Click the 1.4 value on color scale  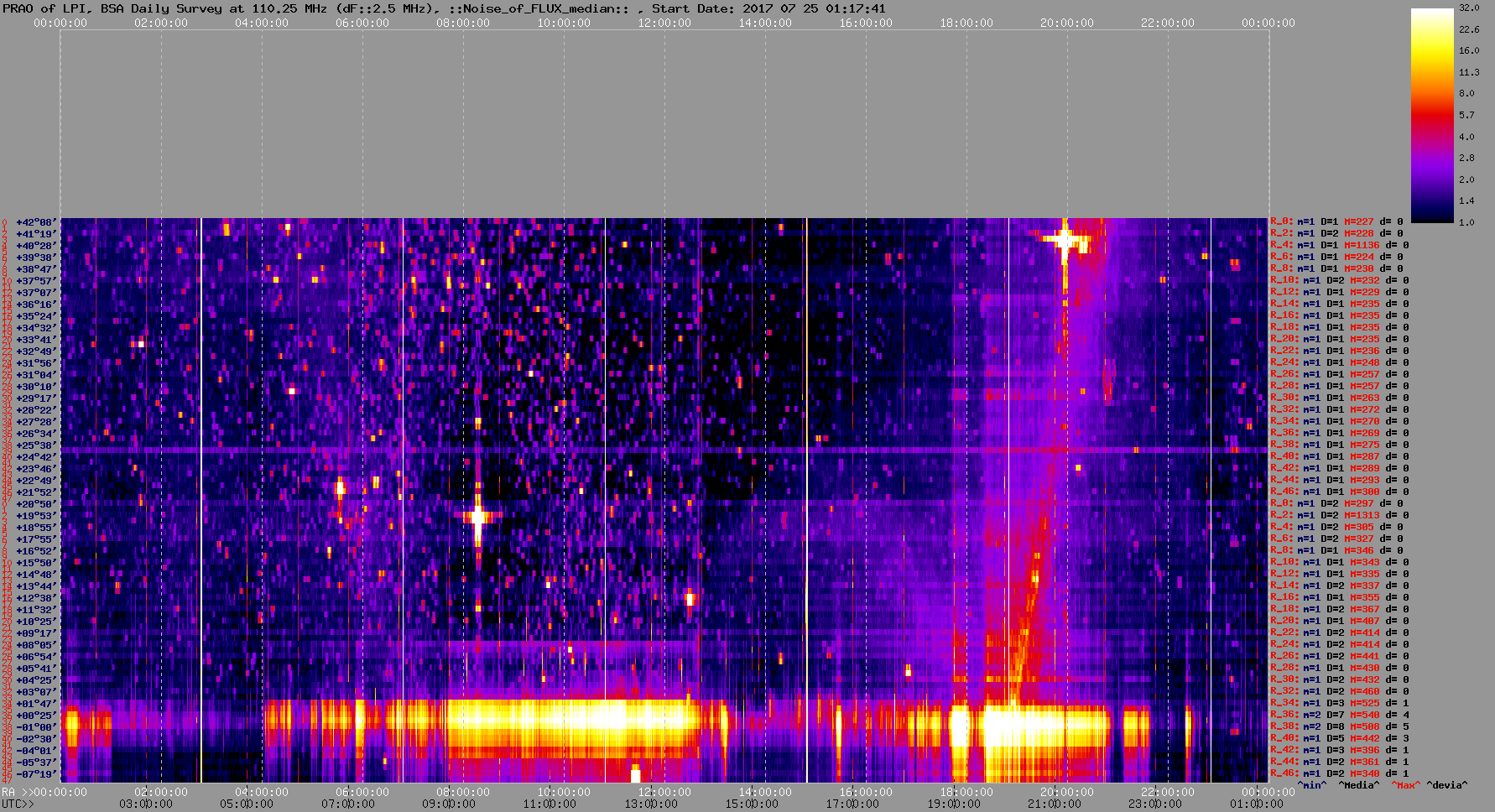pos(1466,200)
